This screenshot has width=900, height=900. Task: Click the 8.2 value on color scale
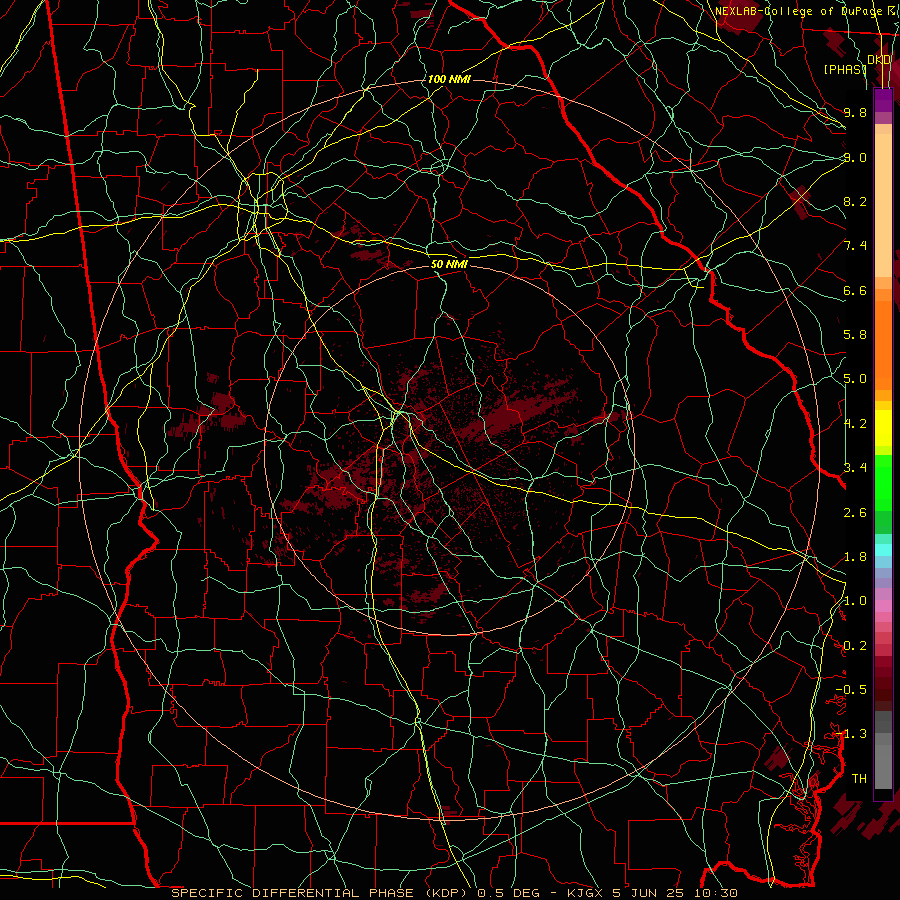coord(855,201)
